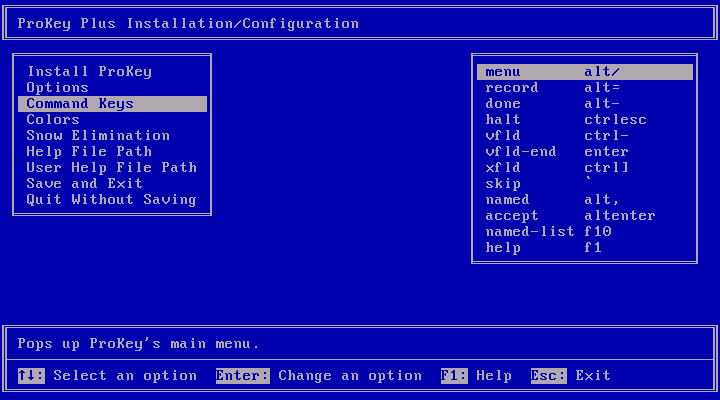This screenshot has width=720, height=400.
Task: Select the vfld ctrl- command row
Action: 585,136
